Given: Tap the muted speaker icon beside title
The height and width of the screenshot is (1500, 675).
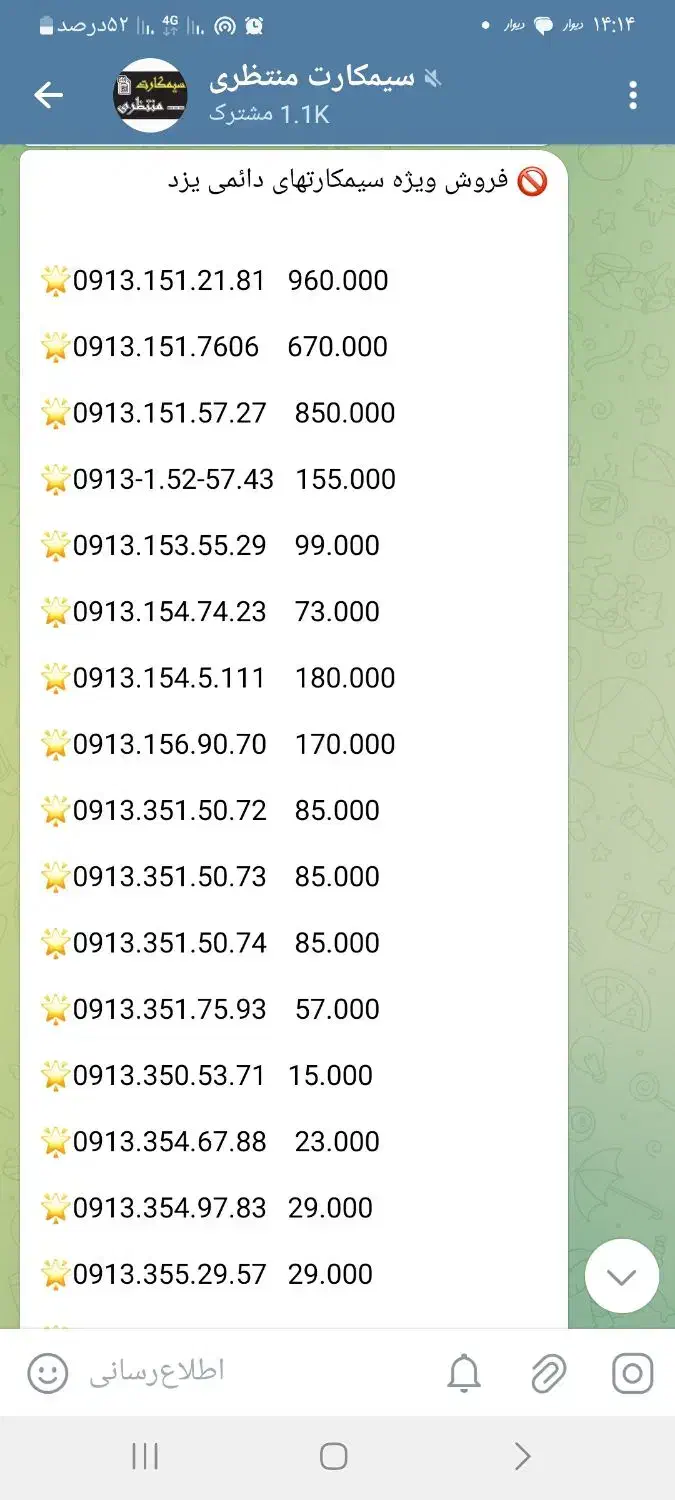Looking at the screenshot, I should 433,78.
